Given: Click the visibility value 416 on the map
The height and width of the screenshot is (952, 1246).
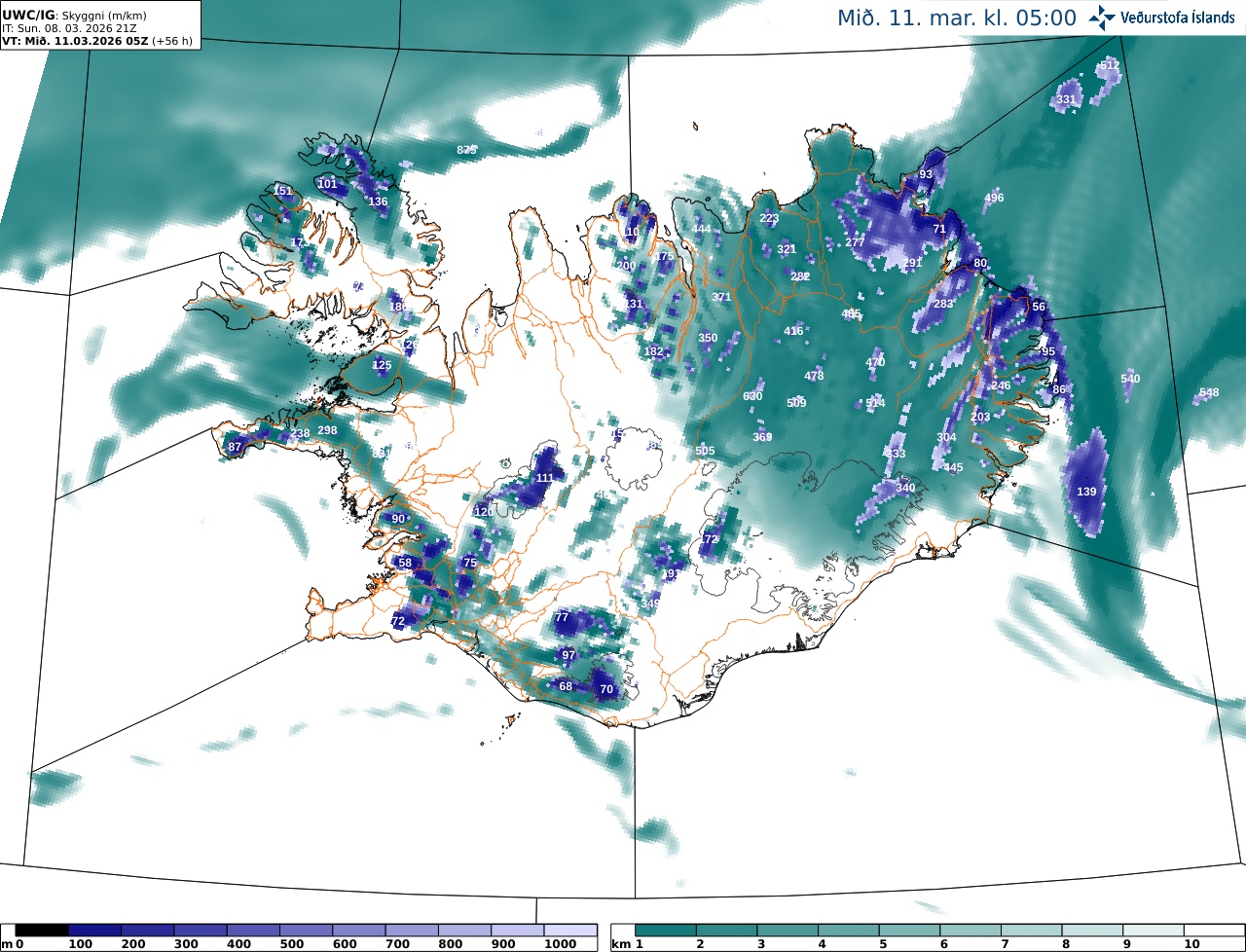Looking at the screenshot, I should tap(793, 331).
